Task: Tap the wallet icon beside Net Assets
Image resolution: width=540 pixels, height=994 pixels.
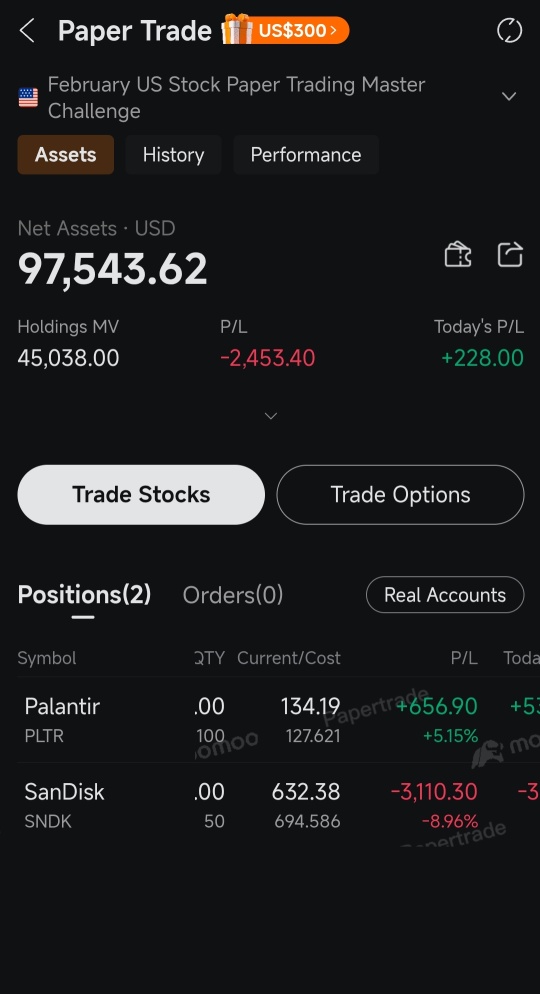Action: tap(458, 255)
